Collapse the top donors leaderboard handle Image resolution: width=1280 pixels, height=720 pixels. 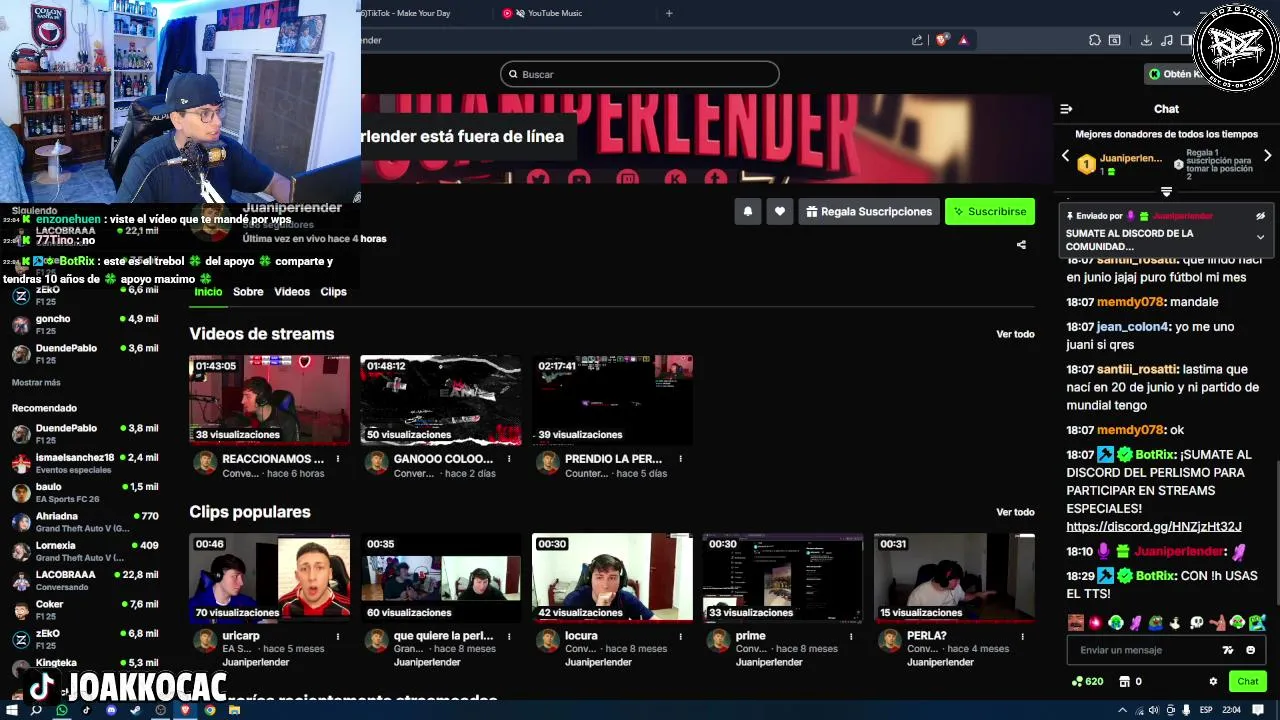1166,191
